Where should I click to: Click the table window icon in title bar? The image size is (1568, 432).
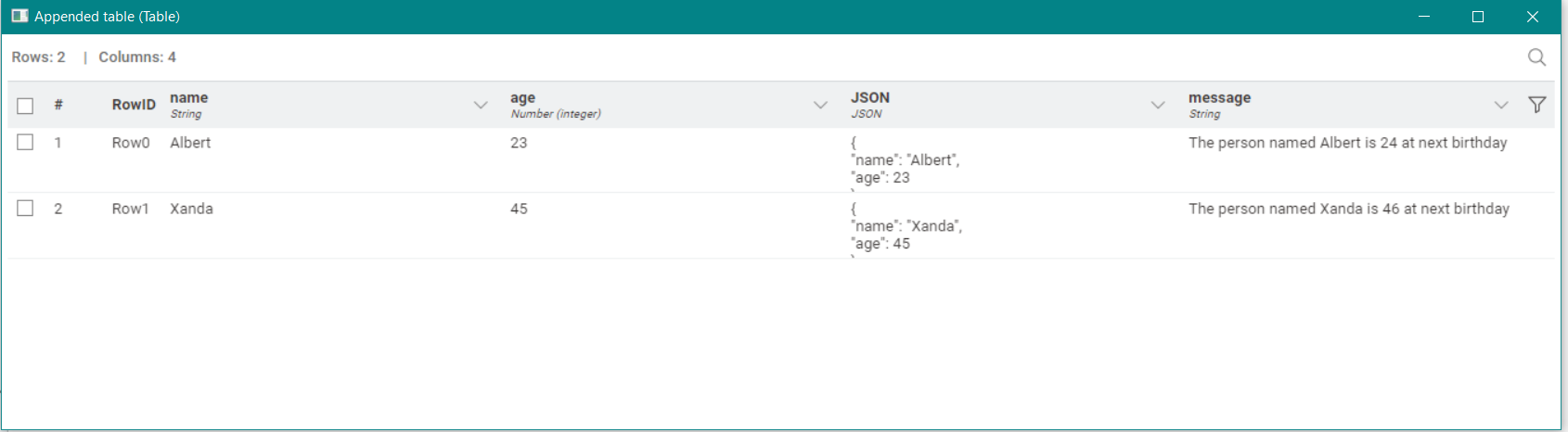pos(19,16)
